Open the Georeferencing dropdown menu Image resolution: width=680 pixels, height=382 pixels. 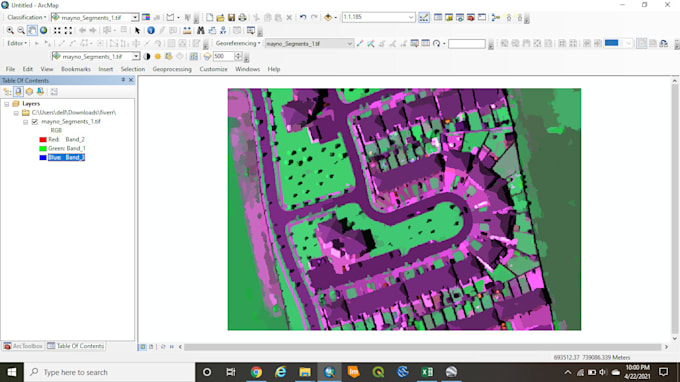tap(238, 43)
